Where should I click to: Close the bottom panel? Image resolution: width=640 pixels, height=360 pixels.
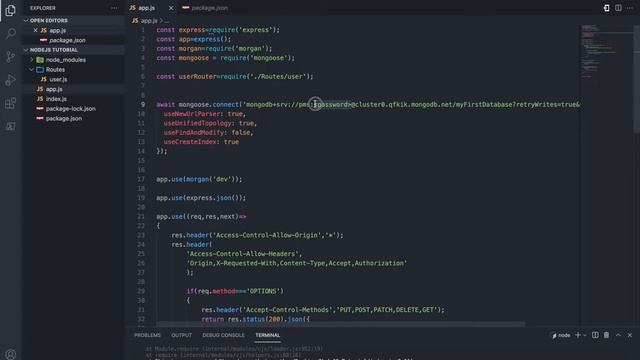(x=630, y=335)
